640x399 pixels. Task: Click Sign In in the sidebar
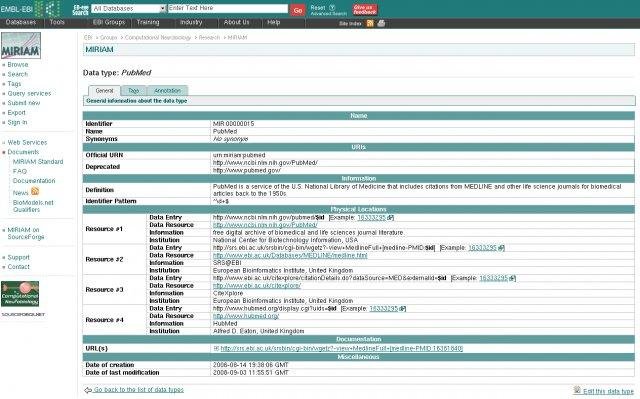tap(18, 122)
